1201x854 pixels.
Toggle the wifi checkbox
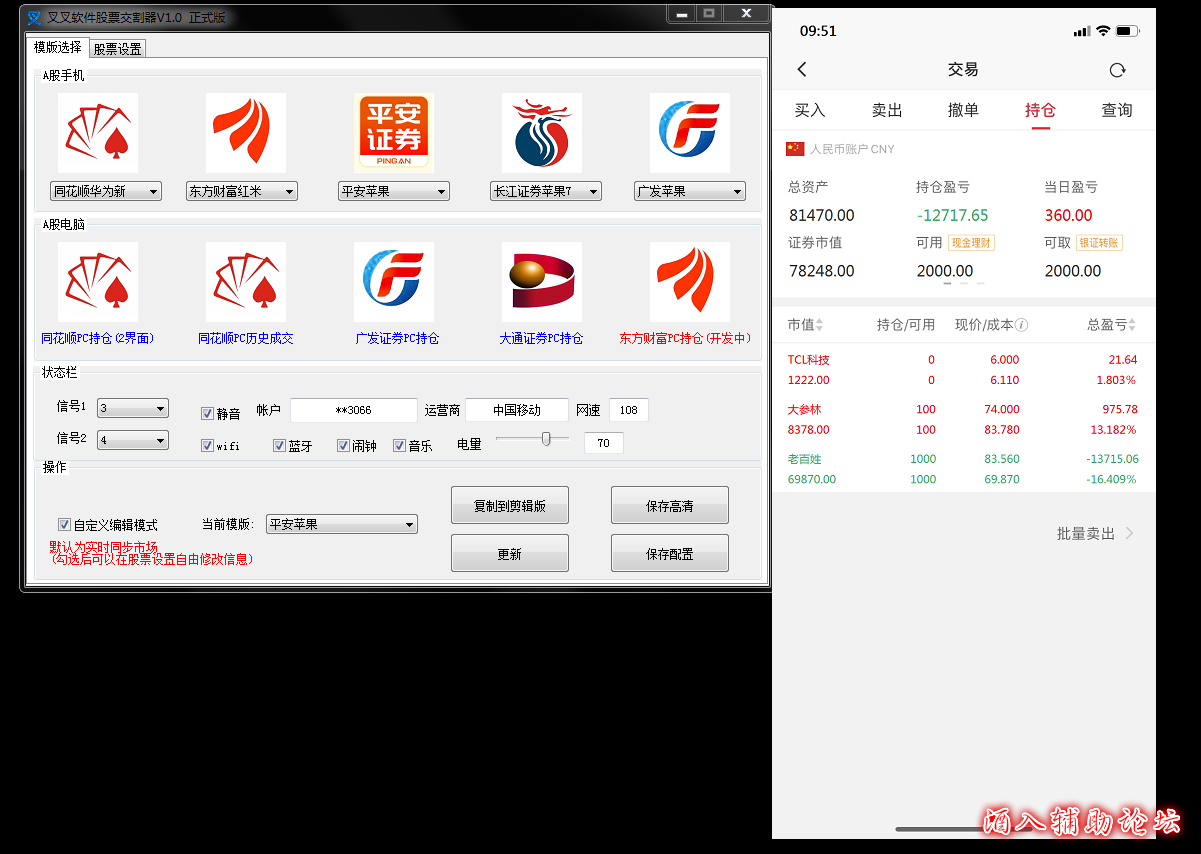208,446
